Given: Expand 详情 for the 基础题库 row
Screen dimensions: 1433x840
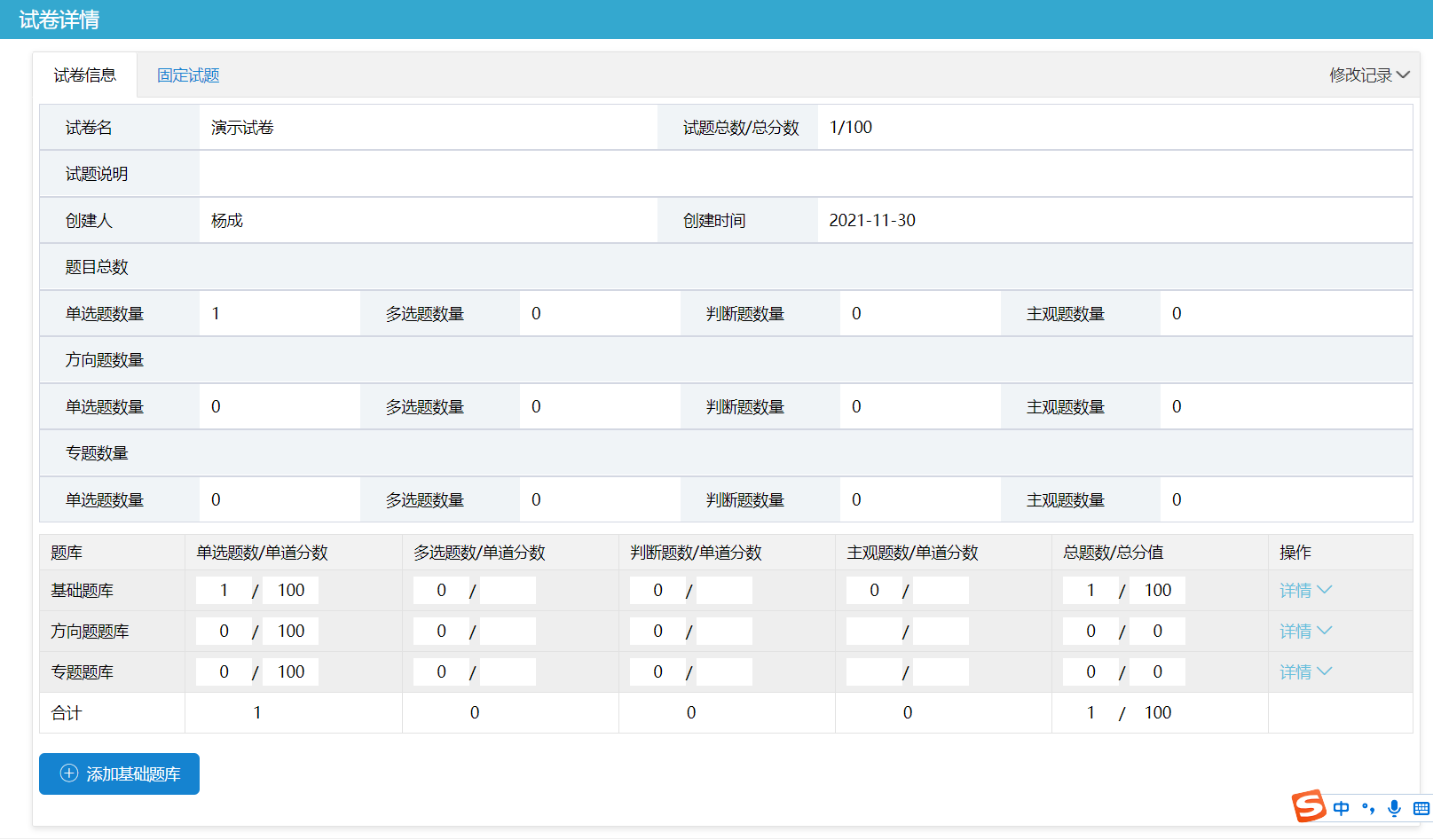Looking at the screenshot, I should click(x=1304, y=591).
